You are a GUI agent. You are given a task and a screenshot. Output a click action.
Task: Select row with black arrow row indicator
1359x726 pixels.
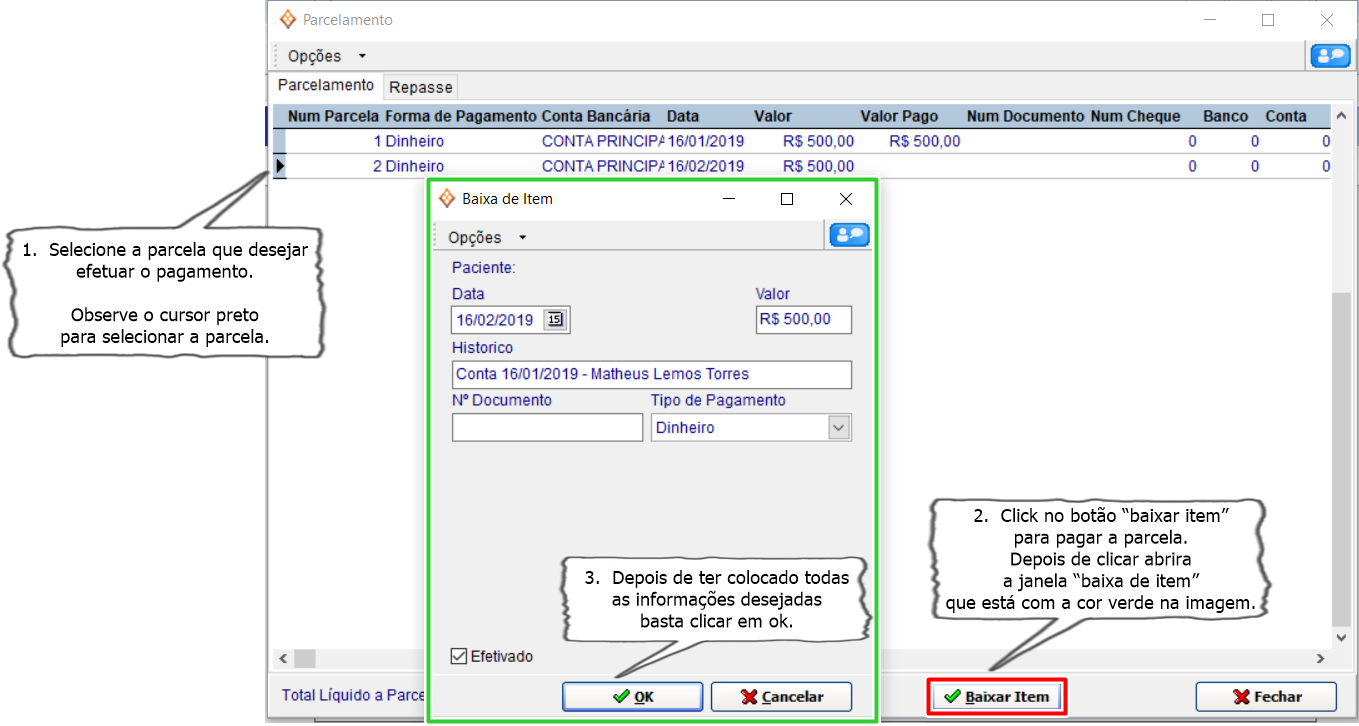tap(280, 166)
